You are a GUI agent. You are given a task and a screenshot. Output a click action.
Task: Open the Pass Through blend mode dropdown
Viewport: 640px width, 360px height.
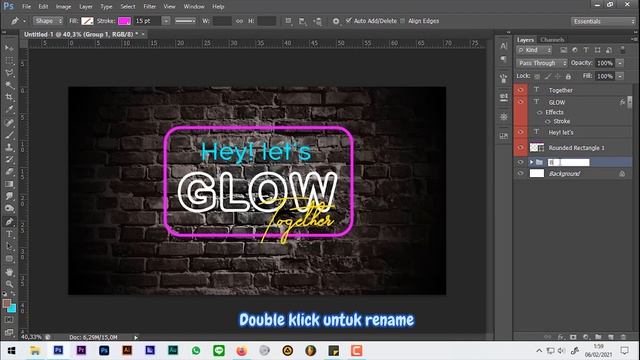tap(542, 63)
